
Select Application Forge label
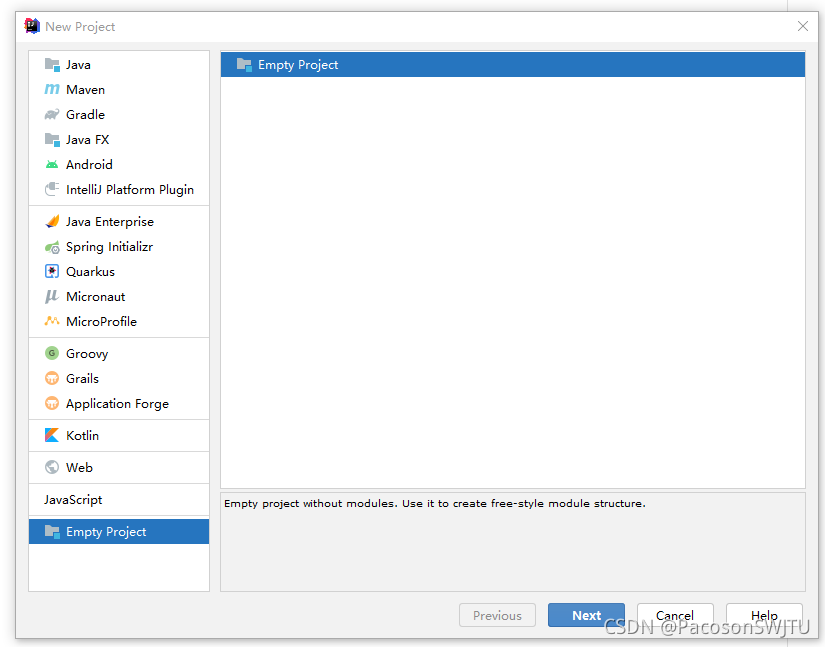118,404
